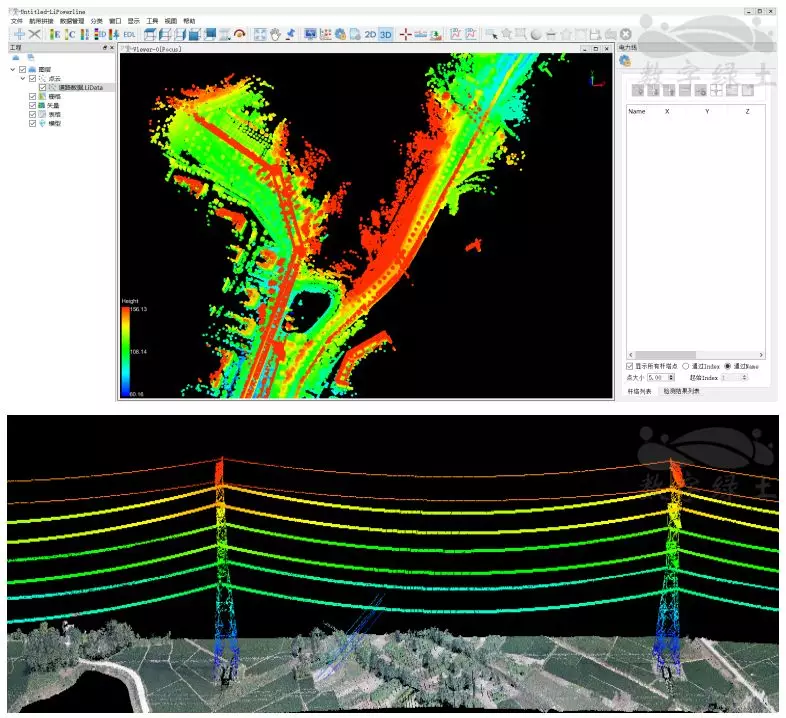Open the Tools (工具) menu
The width and height of the screenshot is (786, 718).
pos(152,21)
